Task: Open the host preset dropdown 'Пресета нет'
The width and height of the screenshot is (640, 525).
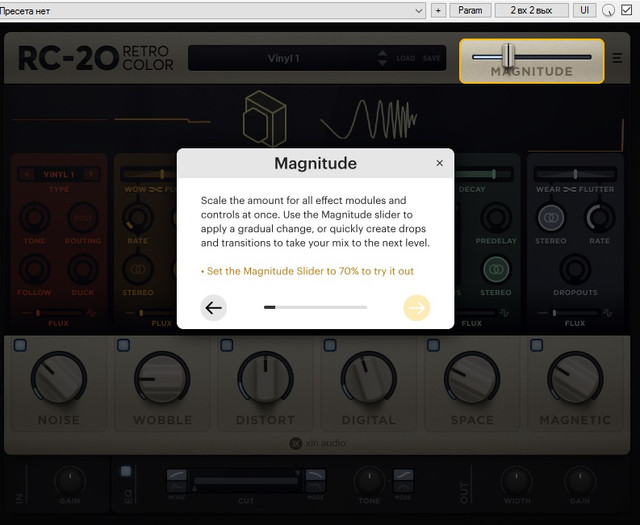Action: coord(212,11)
